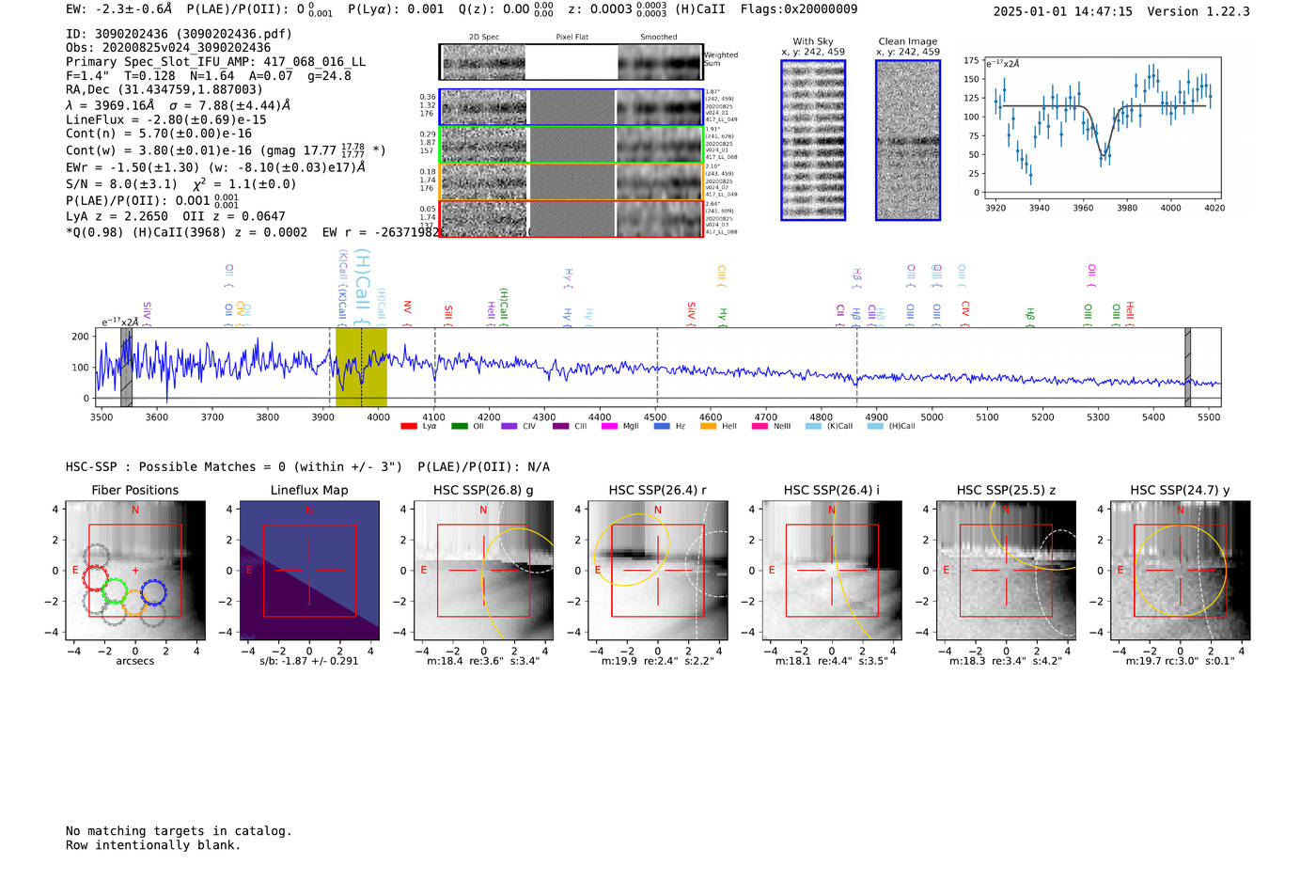The width and height of the screenshot is (1316, 896).
Task: Select the λ = 3969.16Å line
Action: (x=179, y=105)
